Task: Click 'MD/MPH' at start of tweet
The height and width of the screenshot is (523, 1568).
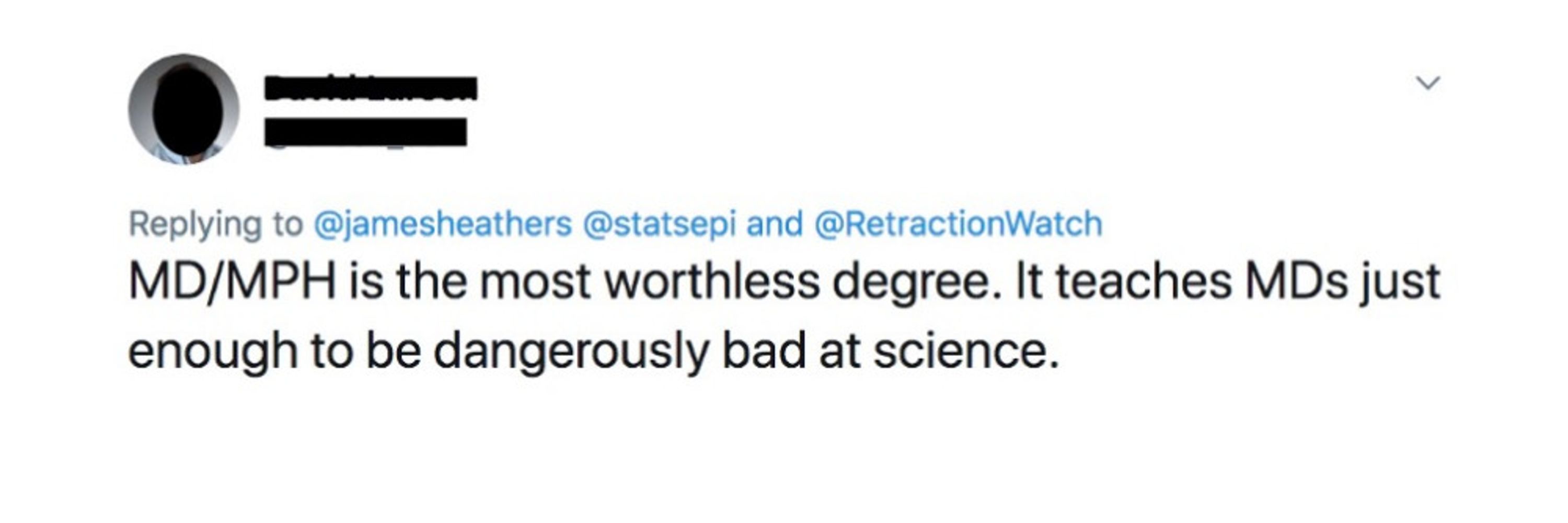Action: point(233,282)
